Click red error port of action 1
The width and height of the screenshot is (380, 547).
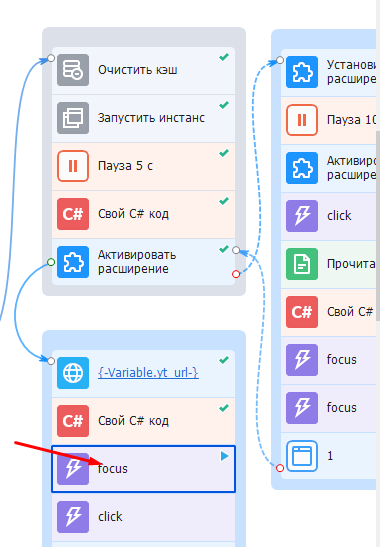click(280, 468)
